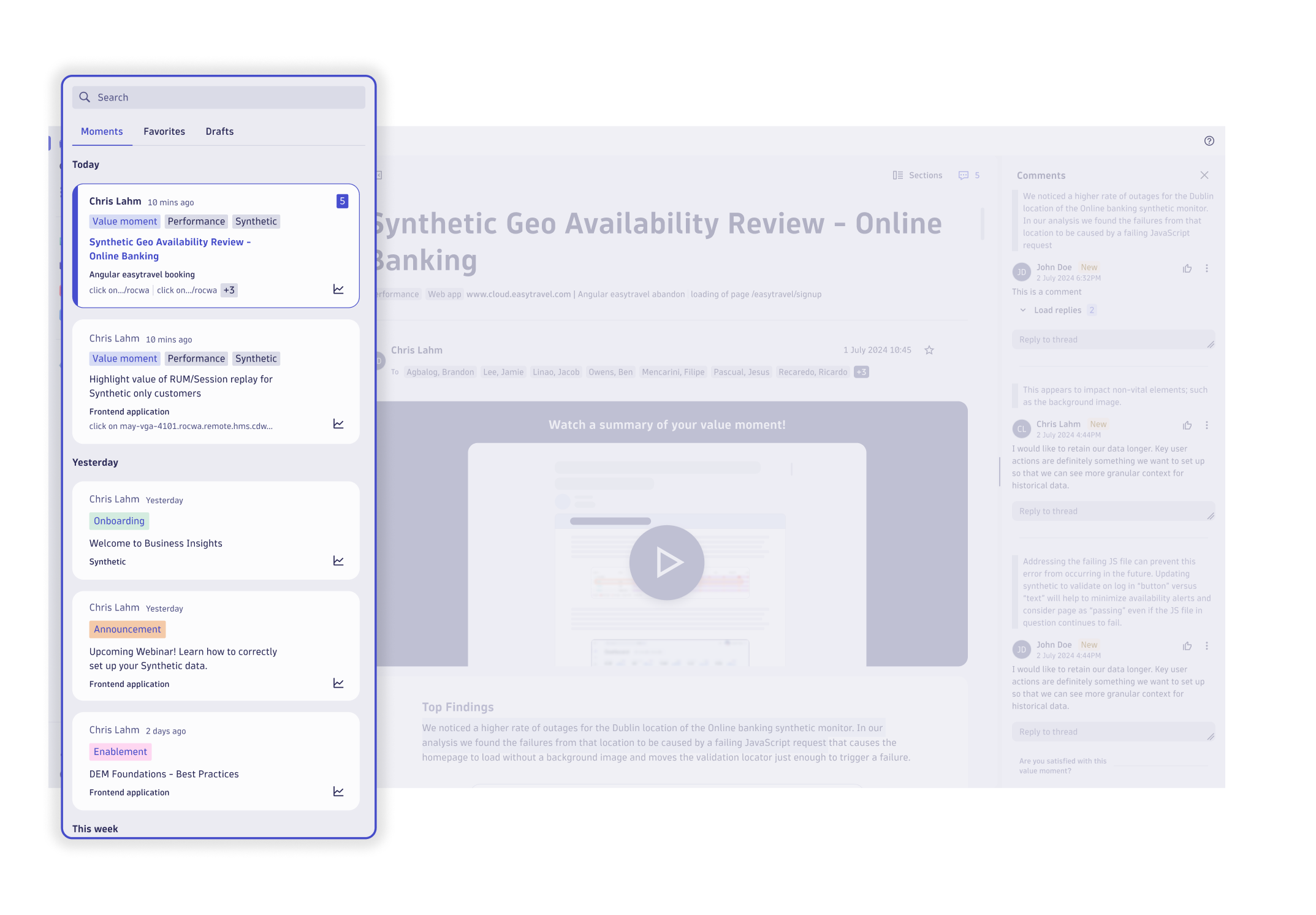Screen dimensions: 1316x915
Task: Switch to the Drafts tab
Action: click(219, 131)
